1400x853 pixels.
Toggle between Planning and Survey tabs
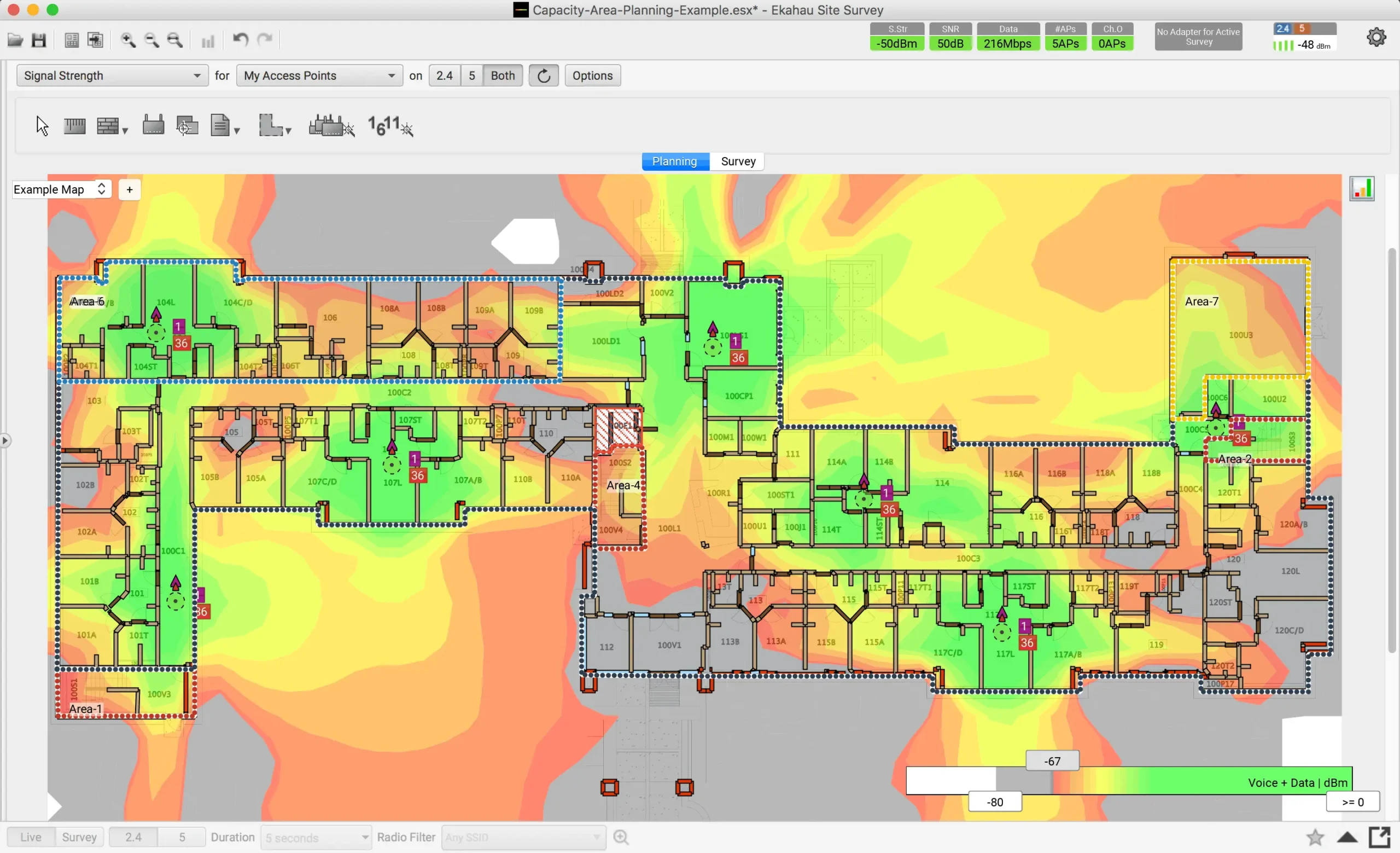pos(738,160)
